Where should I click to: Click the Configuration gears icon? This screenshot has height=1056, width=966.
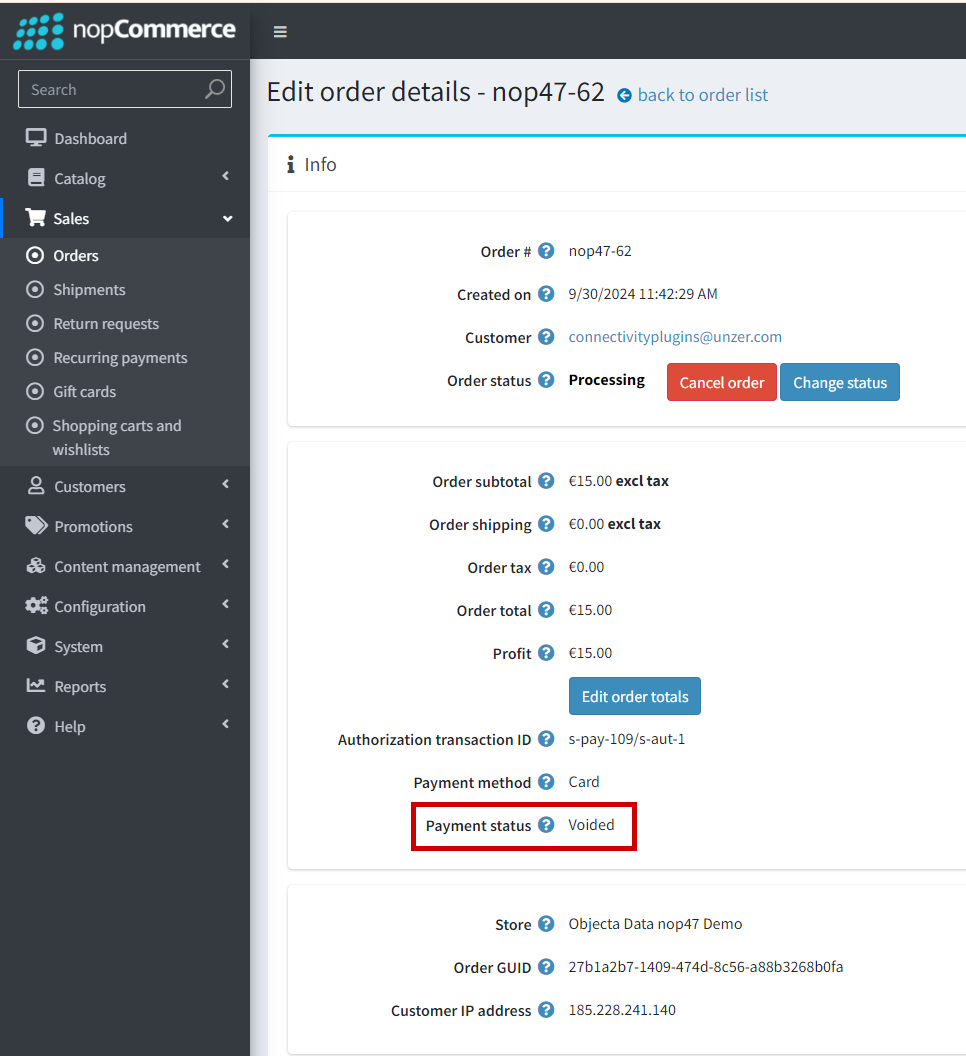[x=36, y=605]
